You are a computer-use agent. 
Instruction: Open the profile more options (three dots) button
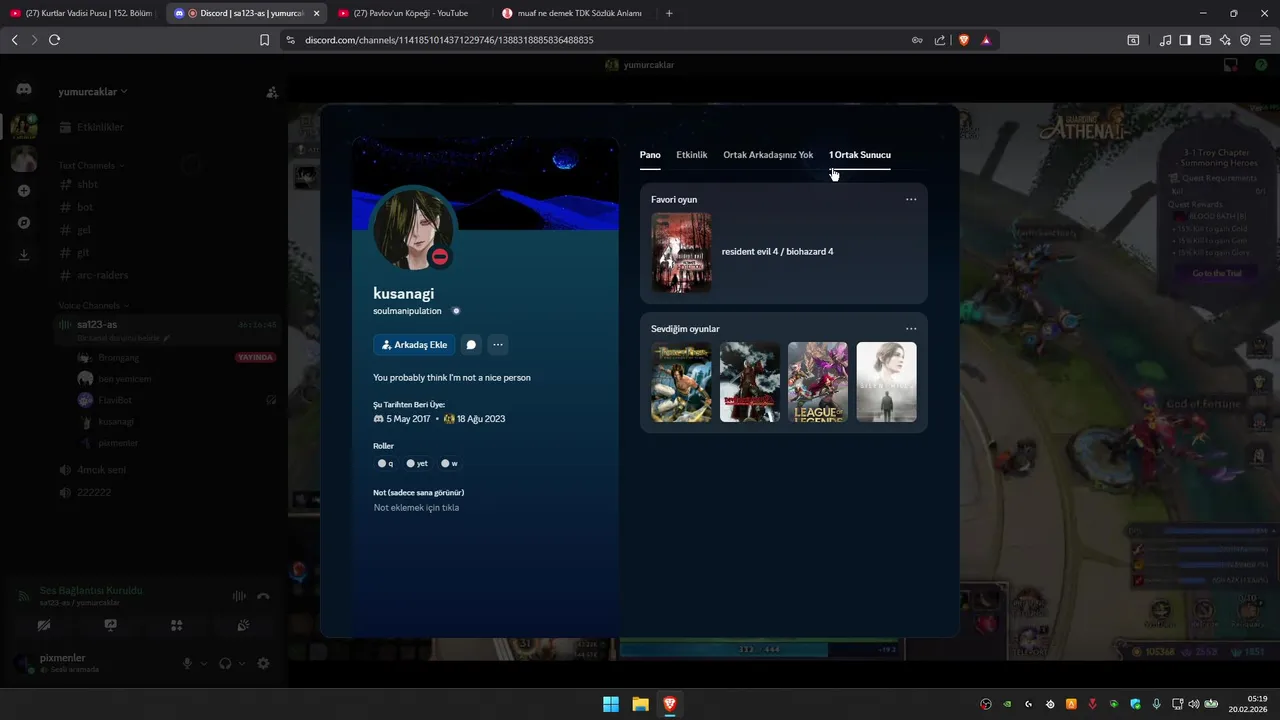coord(498,345)
